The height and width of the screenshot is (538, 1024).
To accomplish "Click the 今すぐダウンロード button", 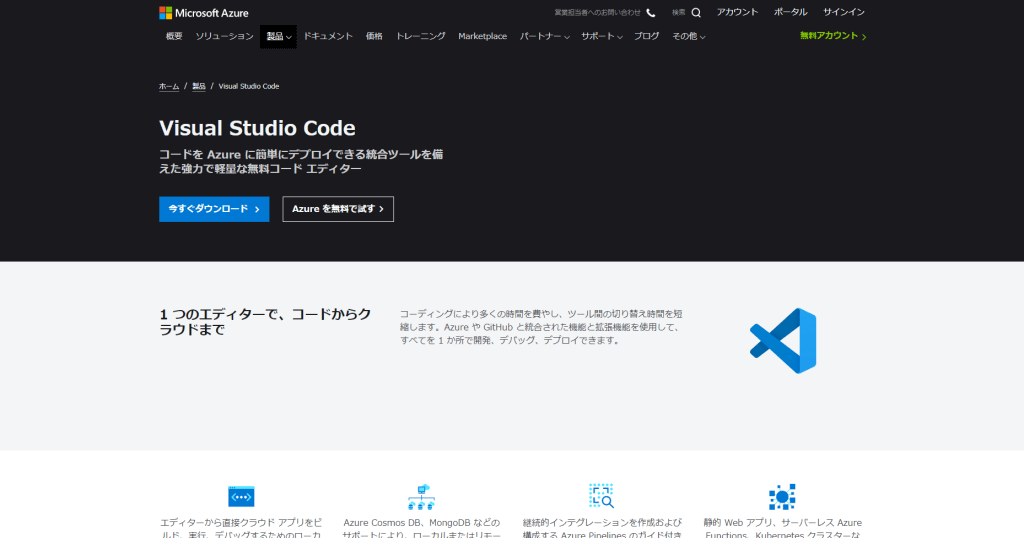I will [x=214, y=209].
